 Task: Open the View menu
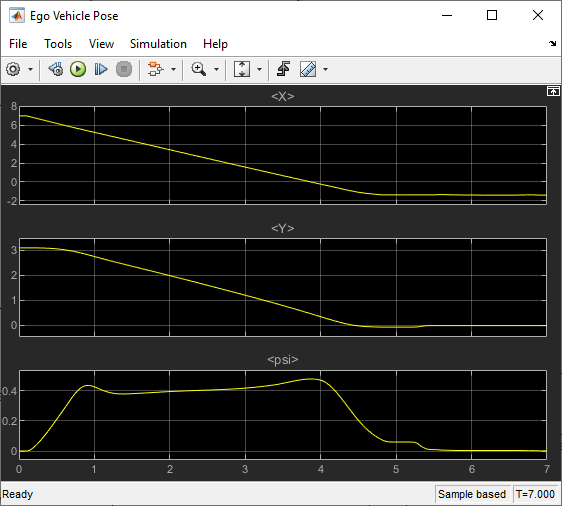(101, 44)
